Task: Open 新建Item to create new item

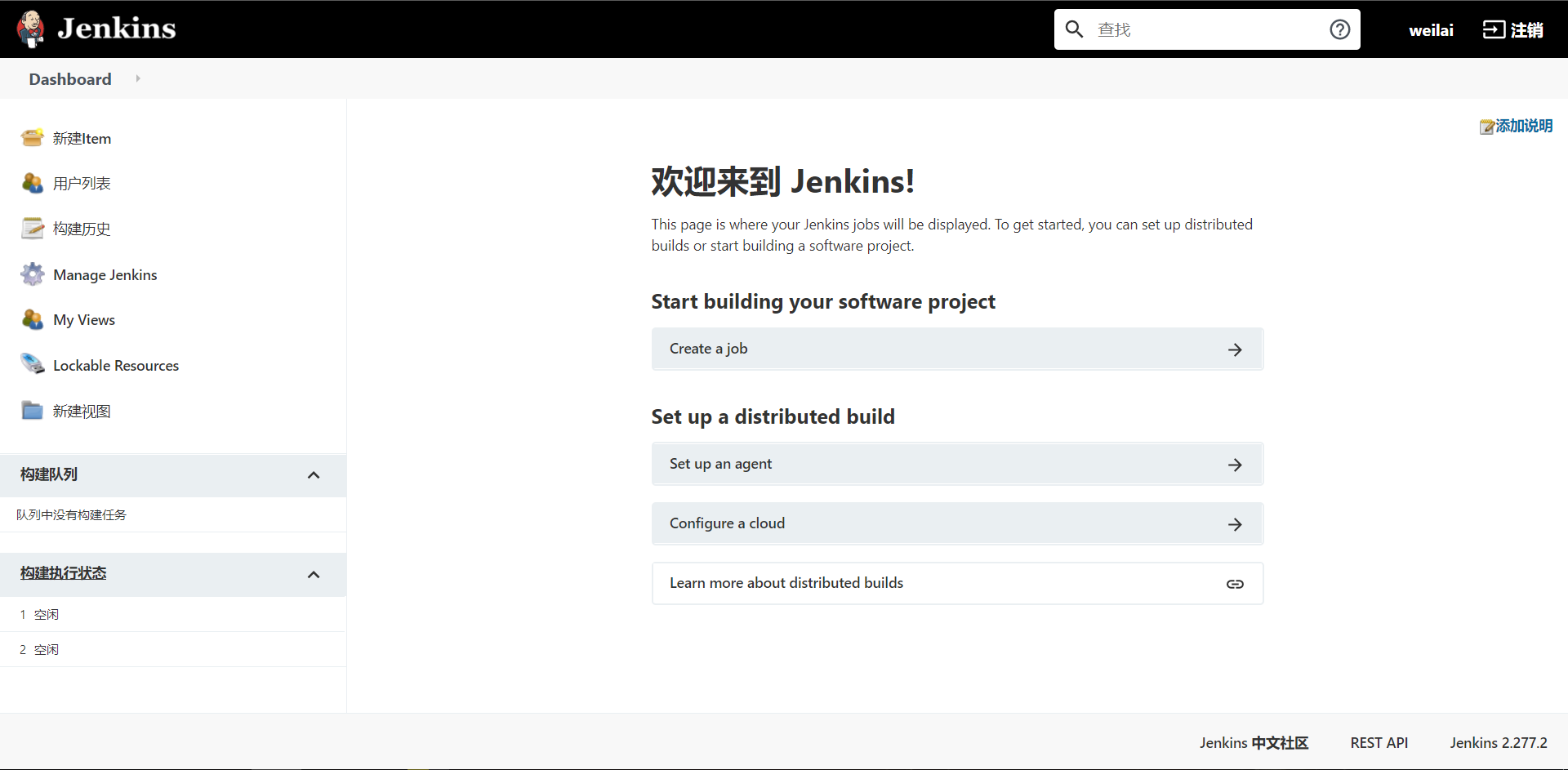Action: (82, 137)
